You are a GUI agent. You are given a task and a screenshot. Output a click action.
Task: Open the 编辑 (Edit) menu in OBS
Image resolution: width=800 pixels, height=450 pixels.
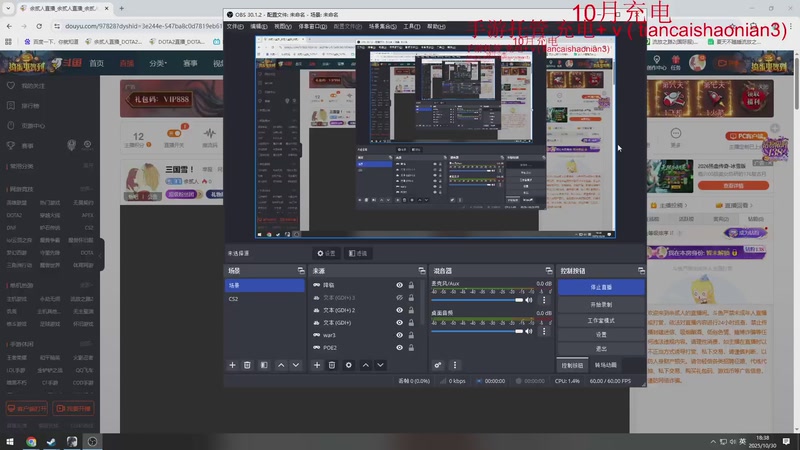[x=259, y=27]
